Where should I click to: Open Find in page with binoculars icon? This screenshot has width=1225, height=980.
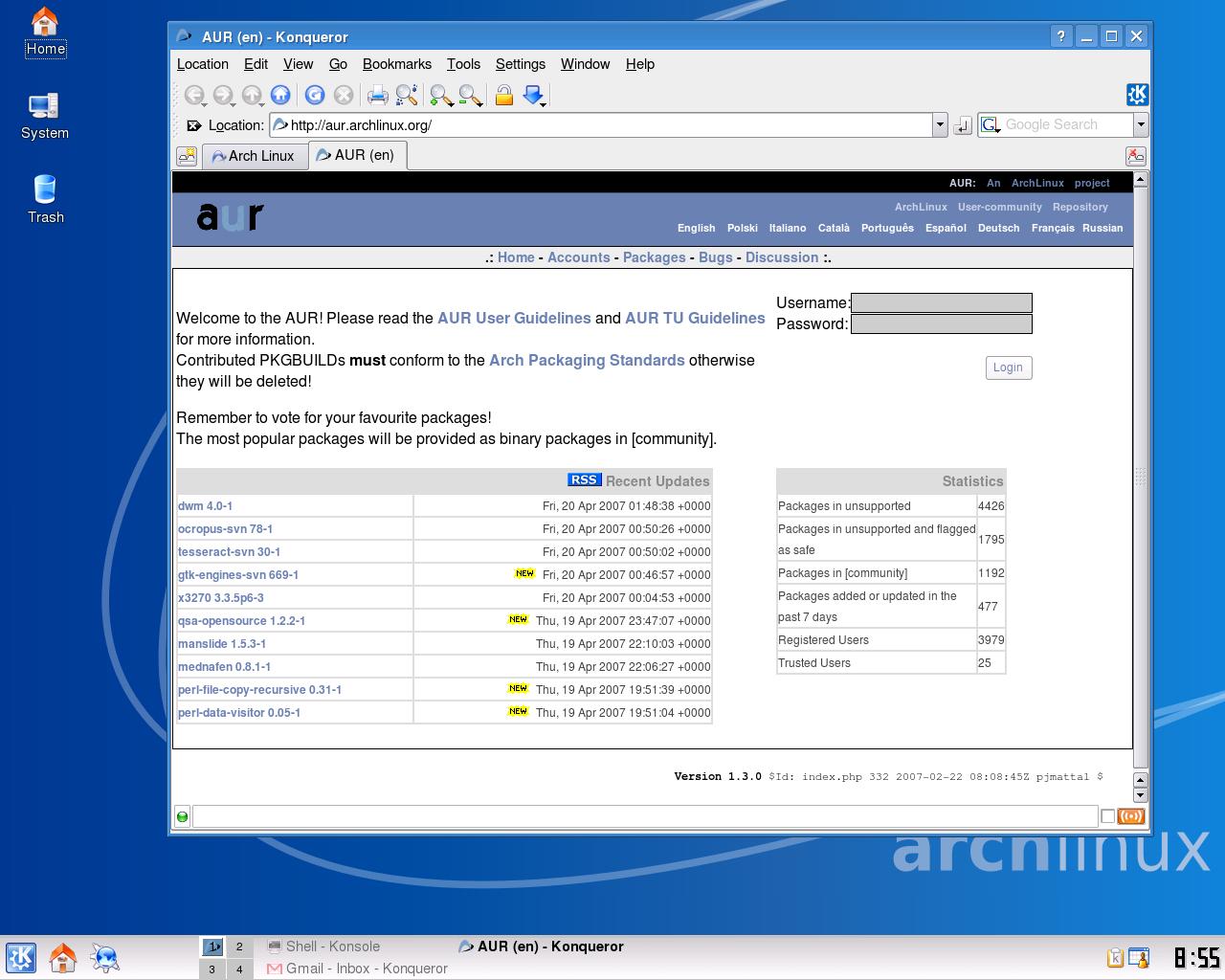[407, 95]
